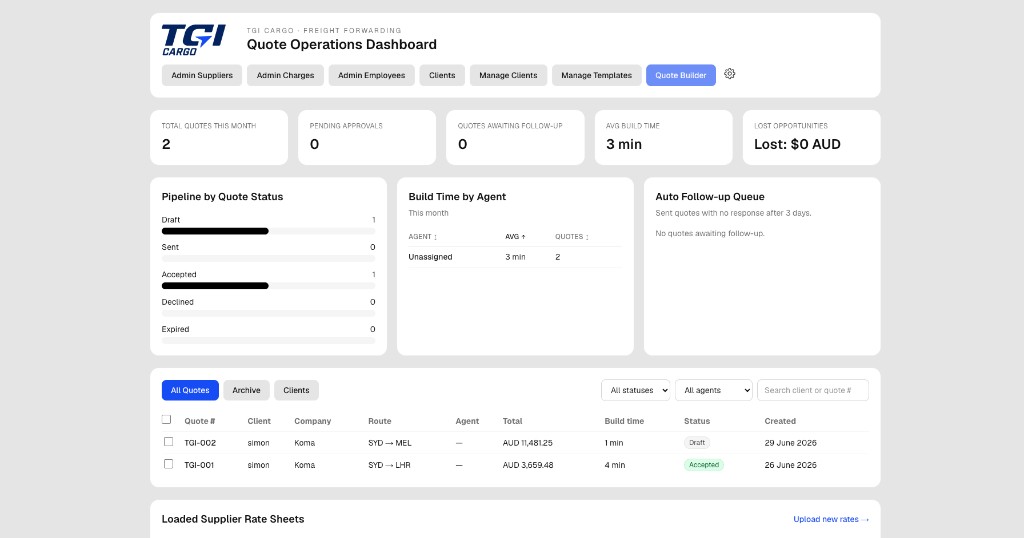Open the settings gear icon
The width and height of the screenshot is (1024, 538).
click(729, 74)
